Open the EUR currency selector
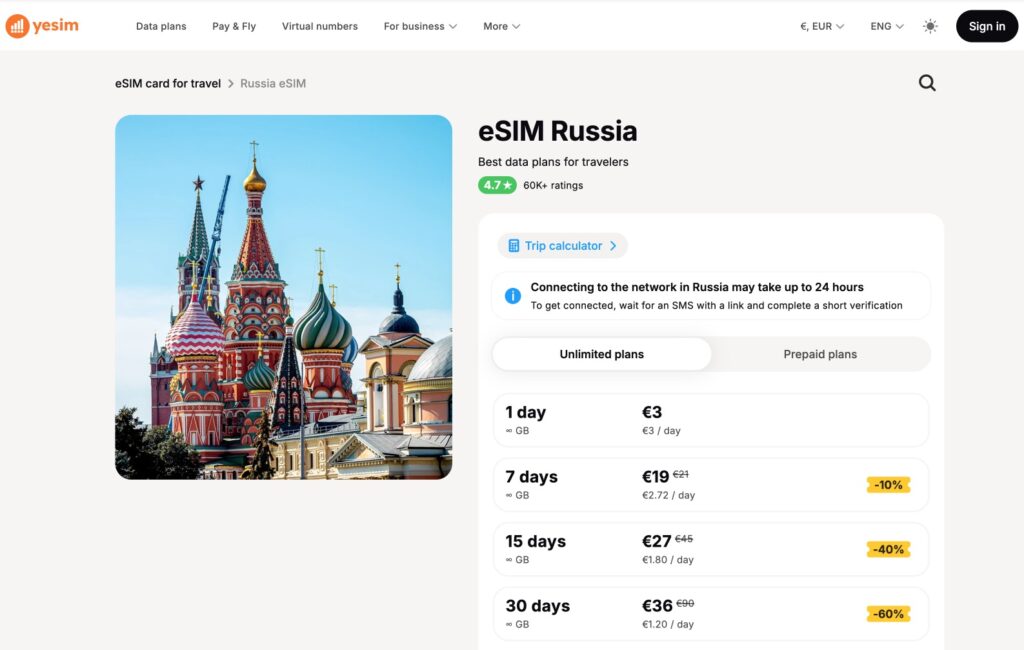Image resolution: width=1024 pixels, height=650 pixels. pos(822,26)
